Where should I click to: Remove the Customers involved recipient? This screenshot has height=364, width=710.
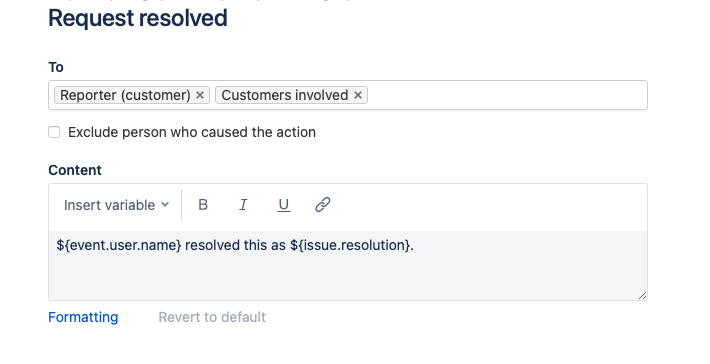(358, 95)
